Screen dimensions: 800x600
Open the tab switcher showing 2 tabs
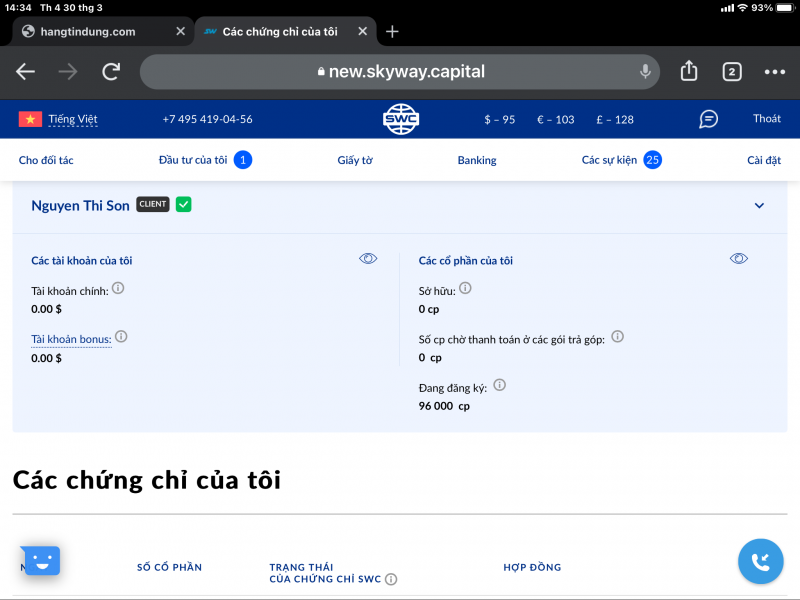point(732,71)
